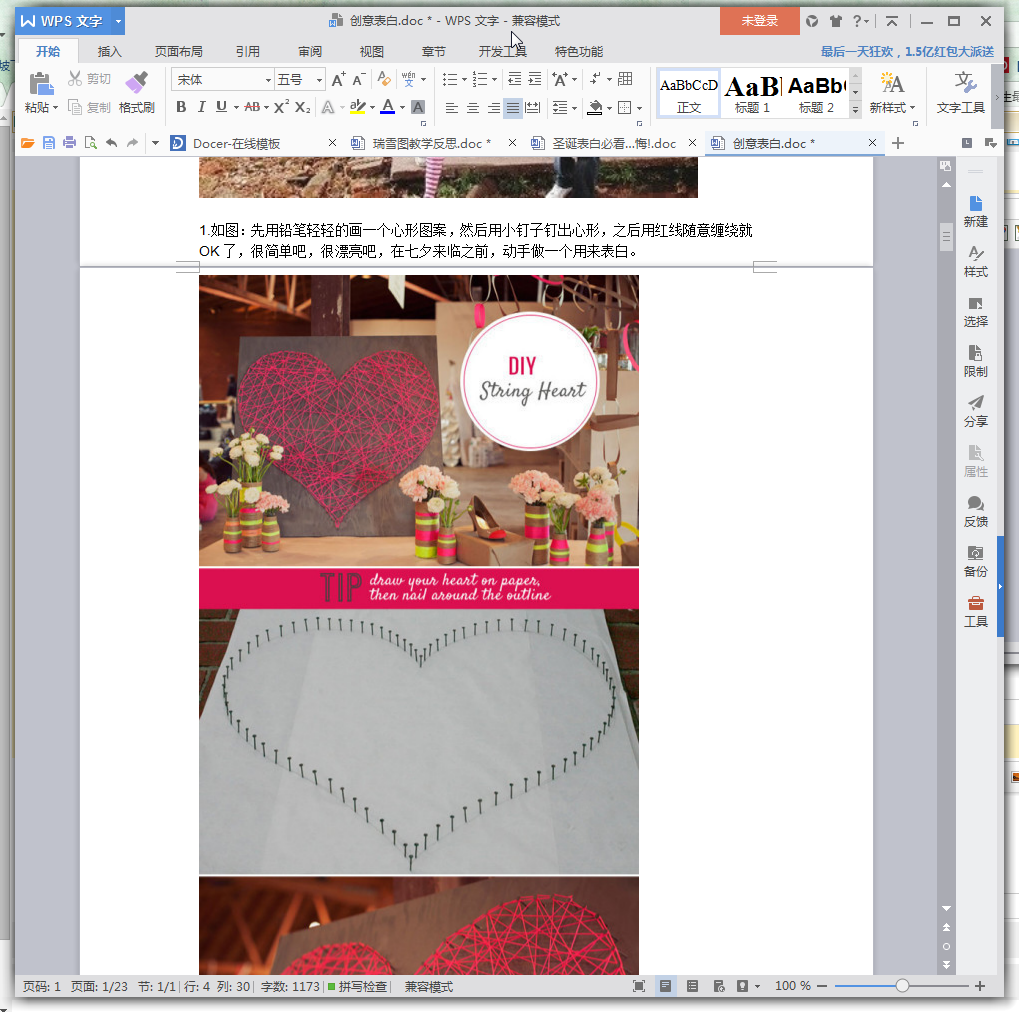Click the decrease indent icon
The width and height of the screenshot is (1019, 1012).
click(x=514, y=79)
